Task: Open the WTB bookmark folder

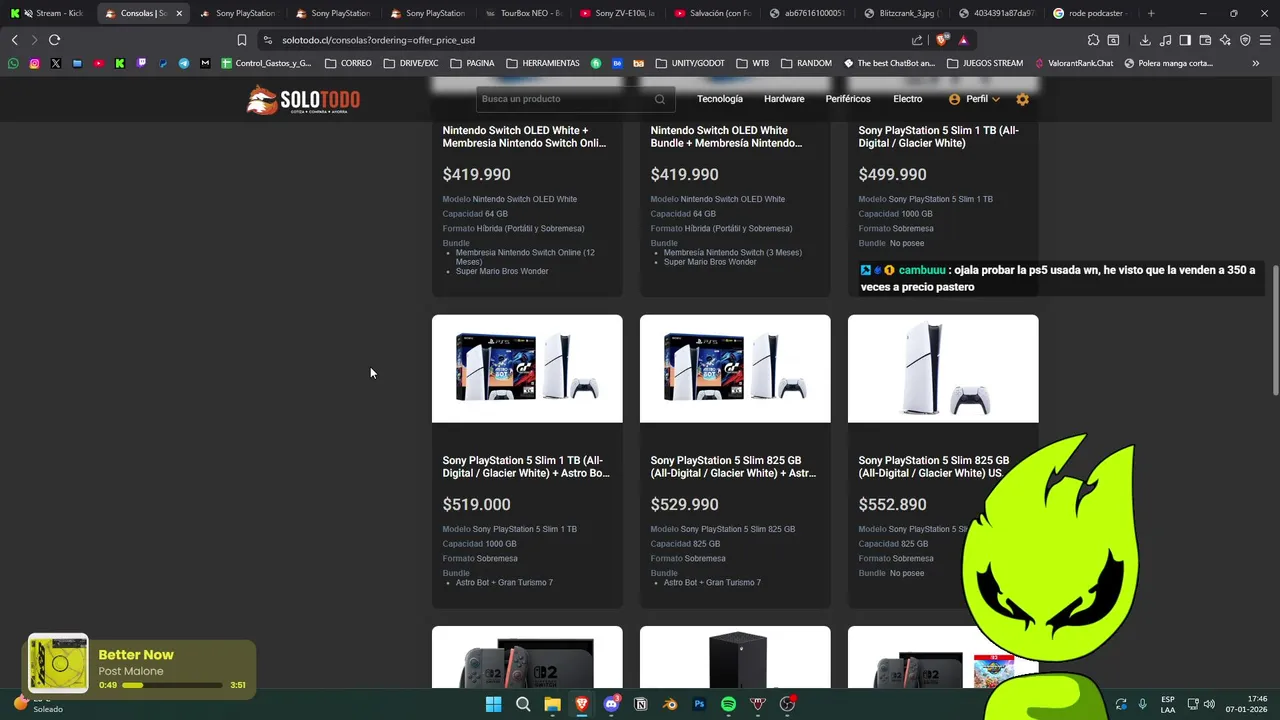Action: point(752,63)
